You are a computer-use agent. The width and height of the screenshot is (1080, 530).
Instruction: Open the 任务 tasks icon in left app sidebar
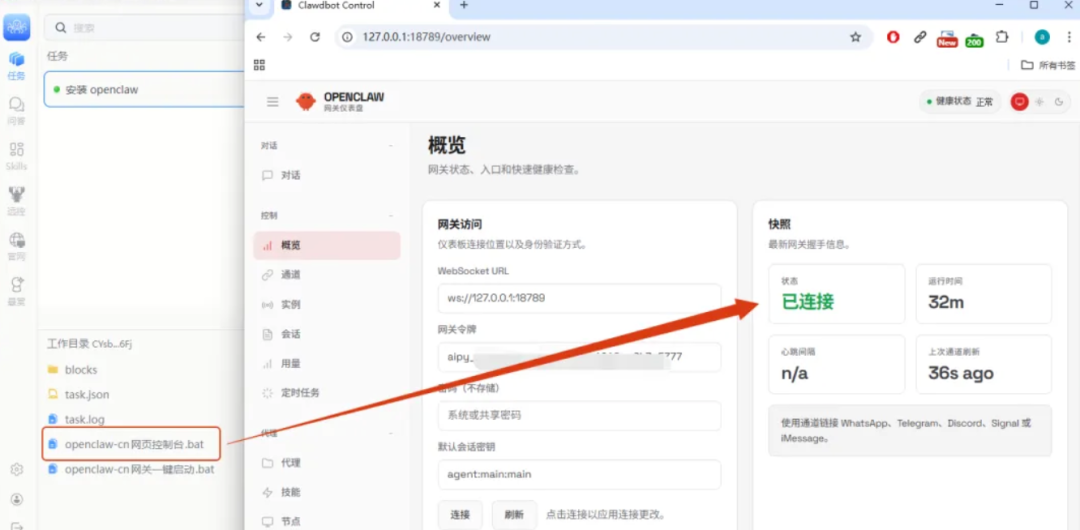(x=17, y=66)
